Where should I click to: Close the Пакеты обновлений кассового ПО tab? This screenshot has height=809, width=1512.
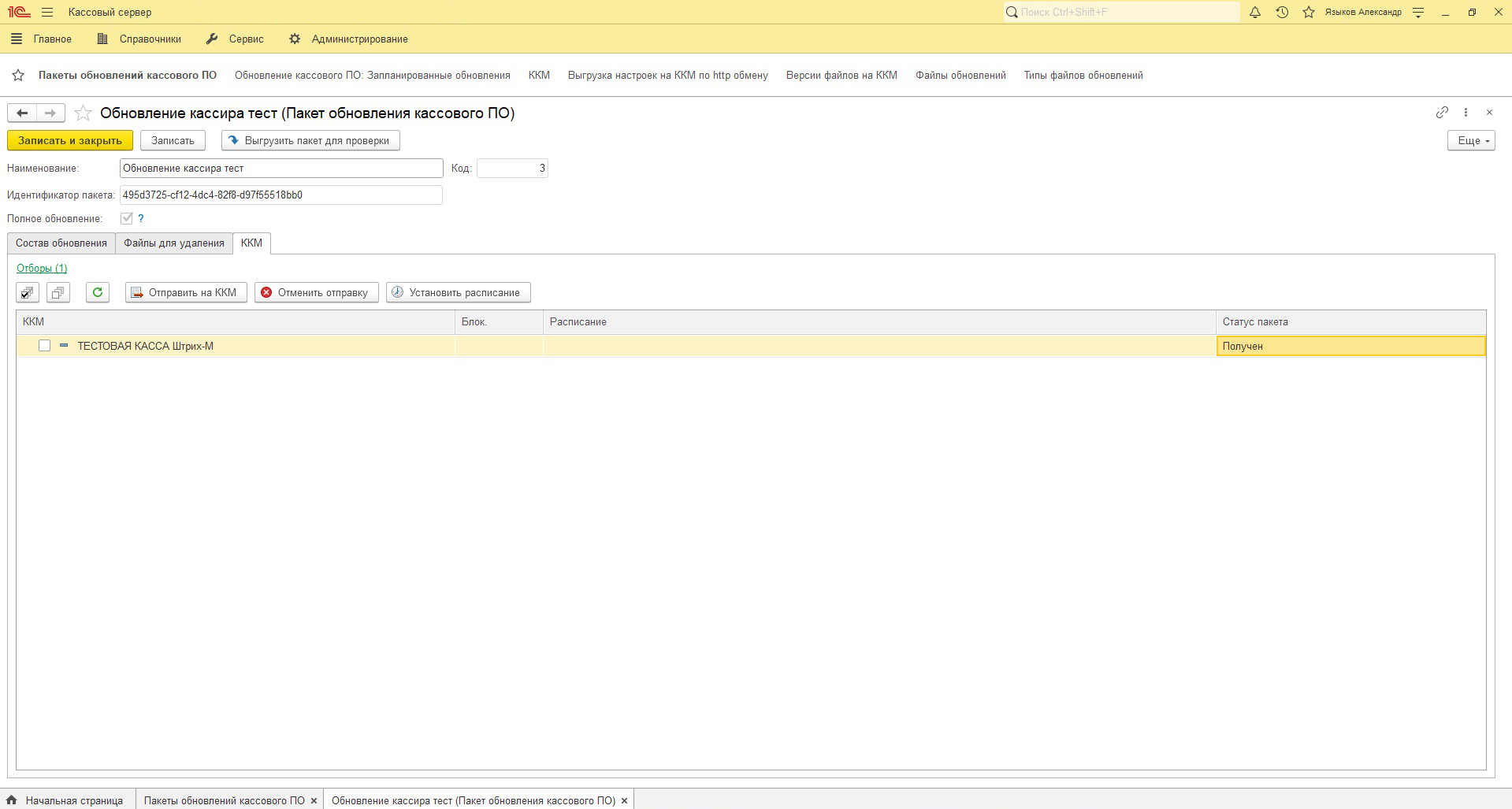pos(314,800)
